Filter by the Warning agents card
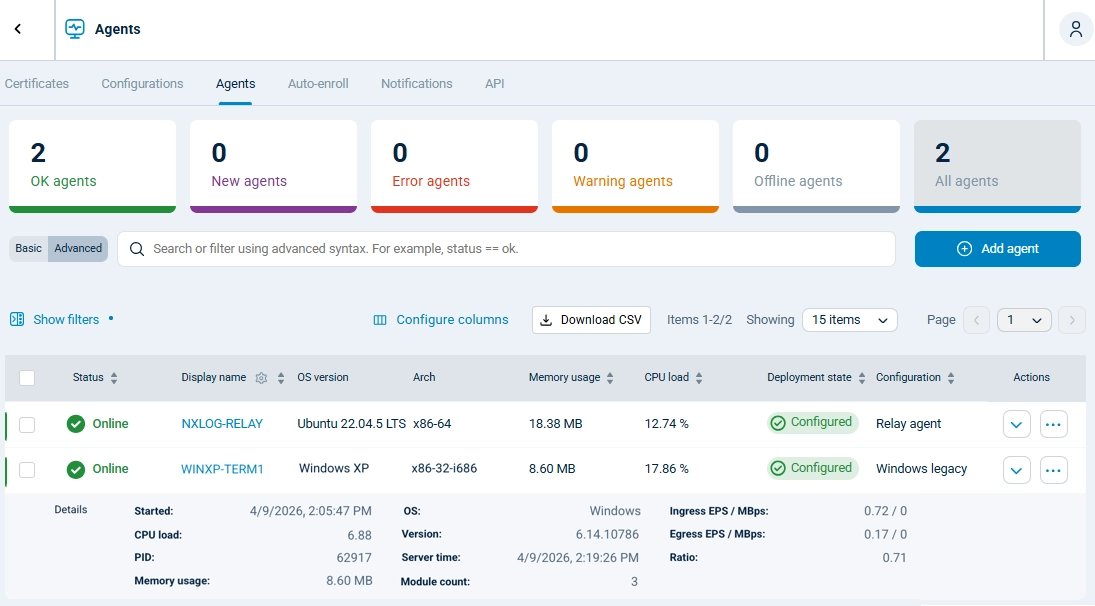Screen dimensions: 1095x606 coord(635,166)
